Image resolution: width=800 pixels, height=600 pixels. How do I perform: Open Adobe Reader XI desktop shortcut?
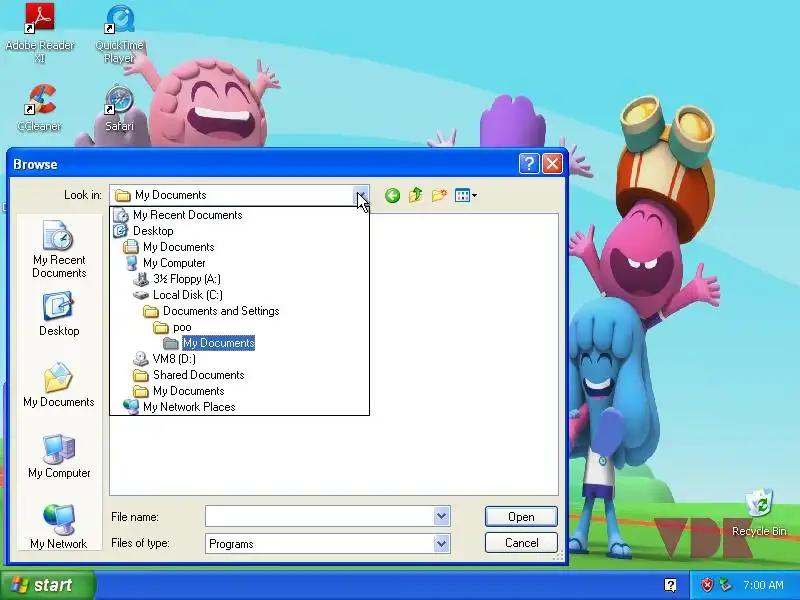[x=40, y=33]
